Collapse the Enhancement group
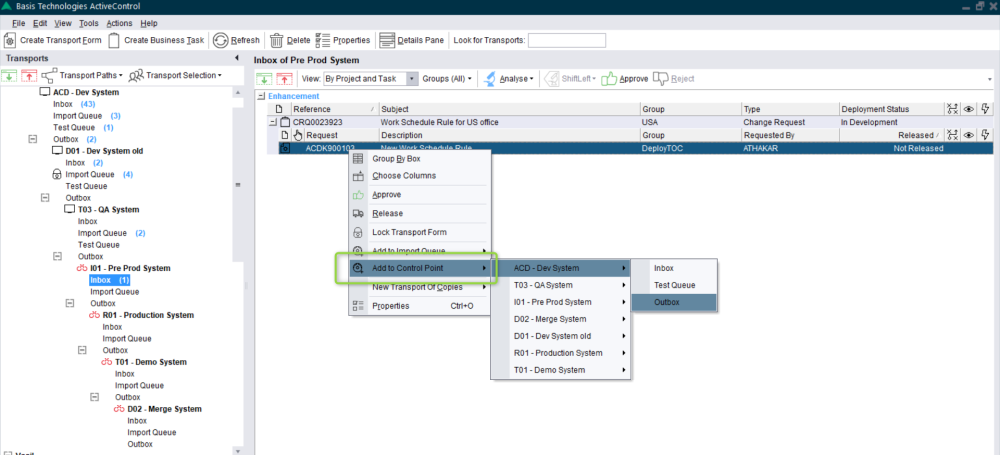Image resolution: width=1000 pixels, height=455 pixels. point(261,96)
